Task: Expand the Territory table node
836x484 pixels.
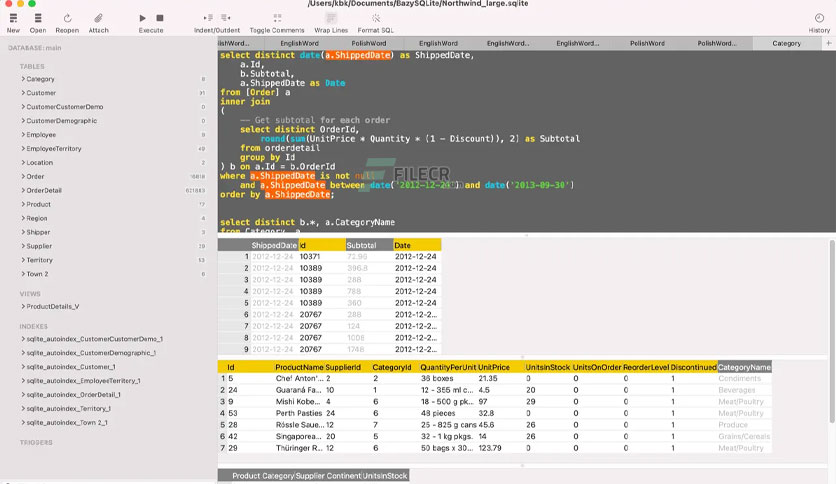Action: tap(23, 260)
